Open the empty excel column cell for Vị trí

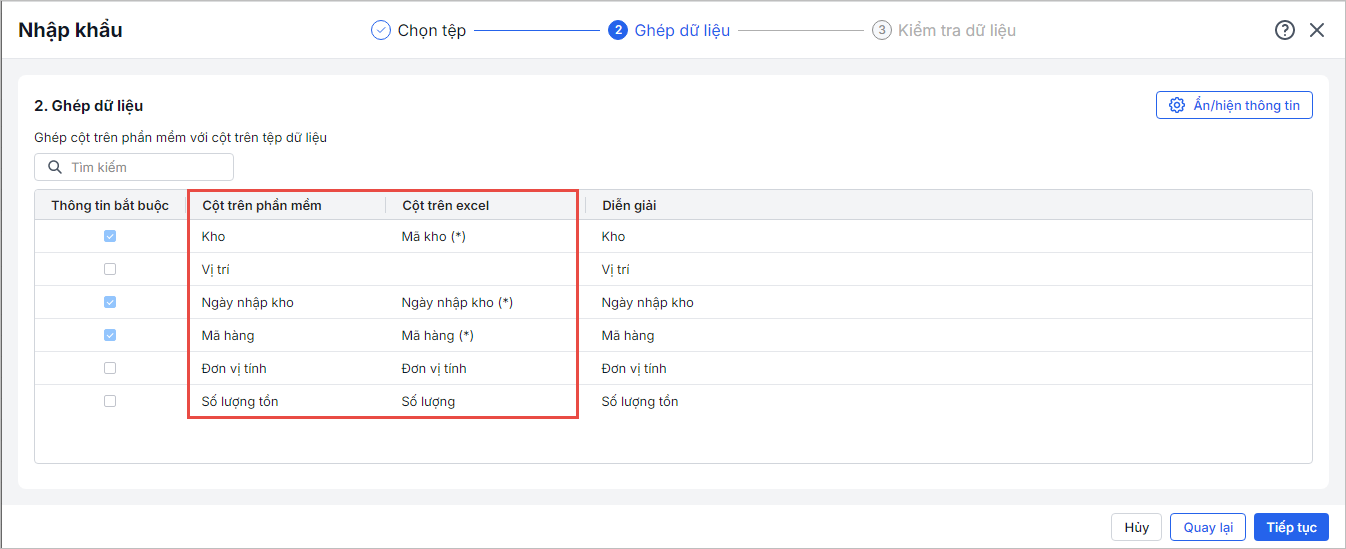pyautogui.click(x=485, y=269)
